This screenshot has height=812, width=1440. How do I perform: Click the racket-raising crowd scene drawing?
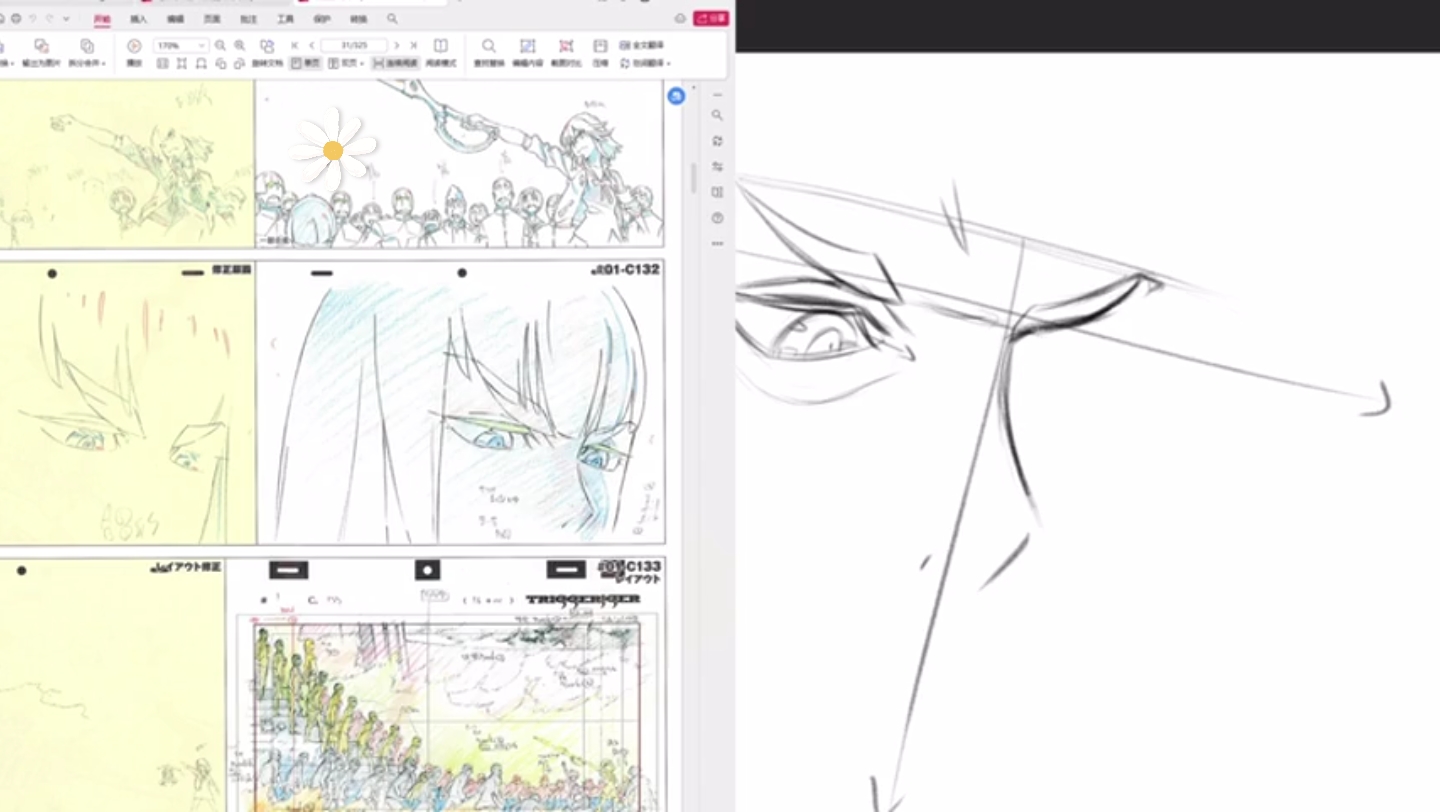[459, 164]
